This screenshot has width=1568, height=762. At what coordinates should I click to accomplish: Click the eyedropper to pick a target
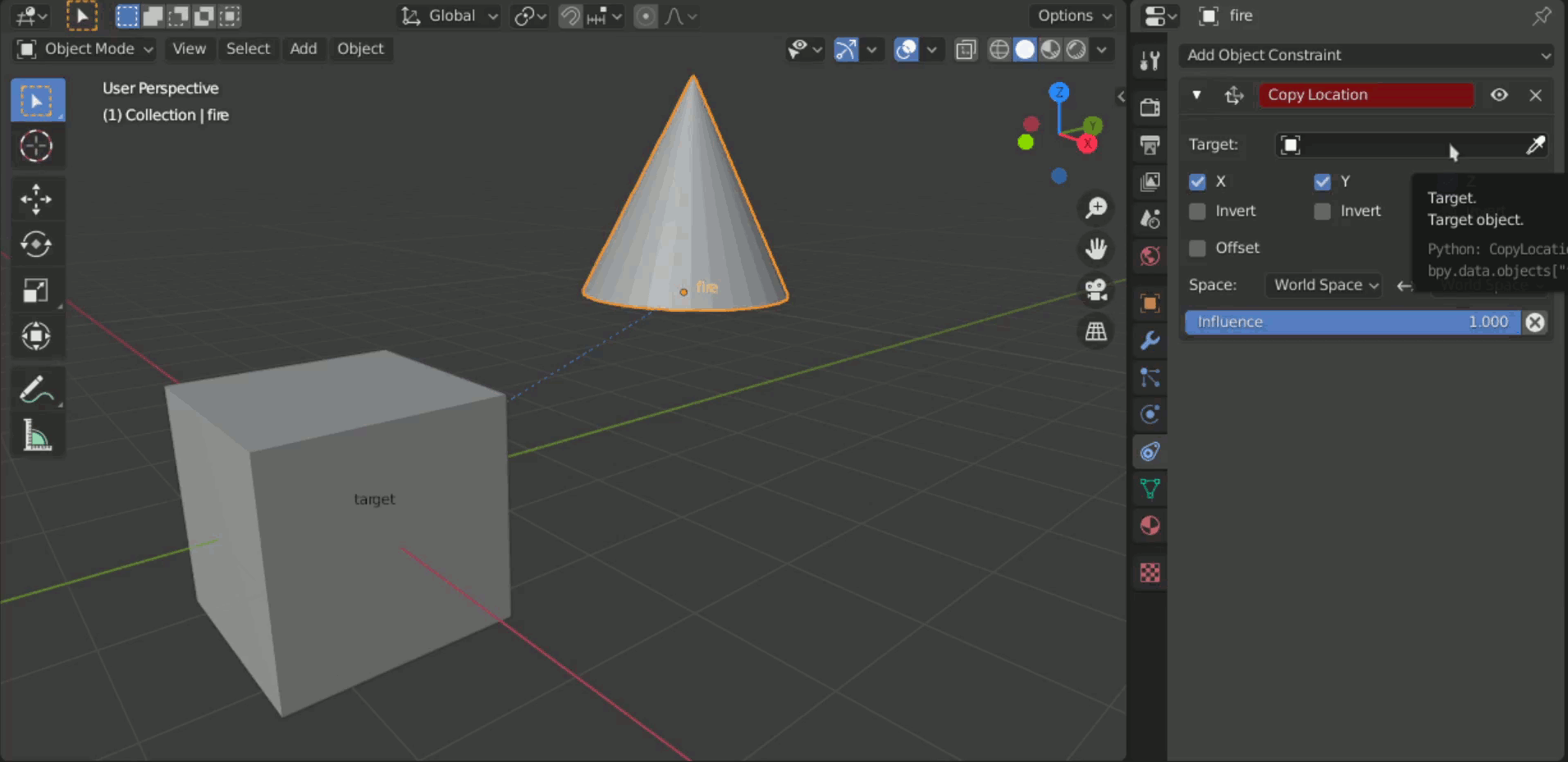(1538, 144)
